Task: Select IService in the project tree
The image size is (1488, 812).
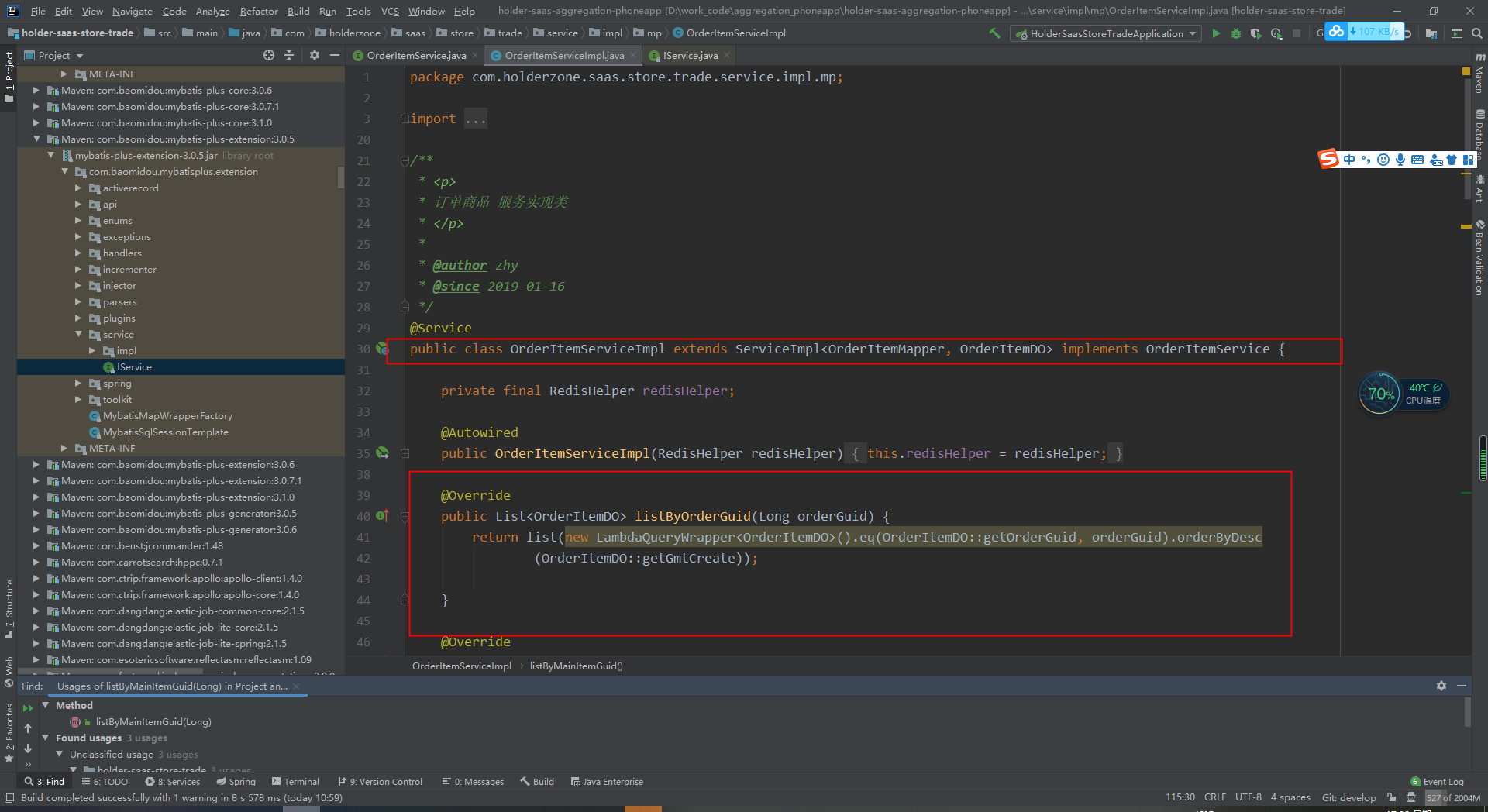Action: [x=133, y=366]
